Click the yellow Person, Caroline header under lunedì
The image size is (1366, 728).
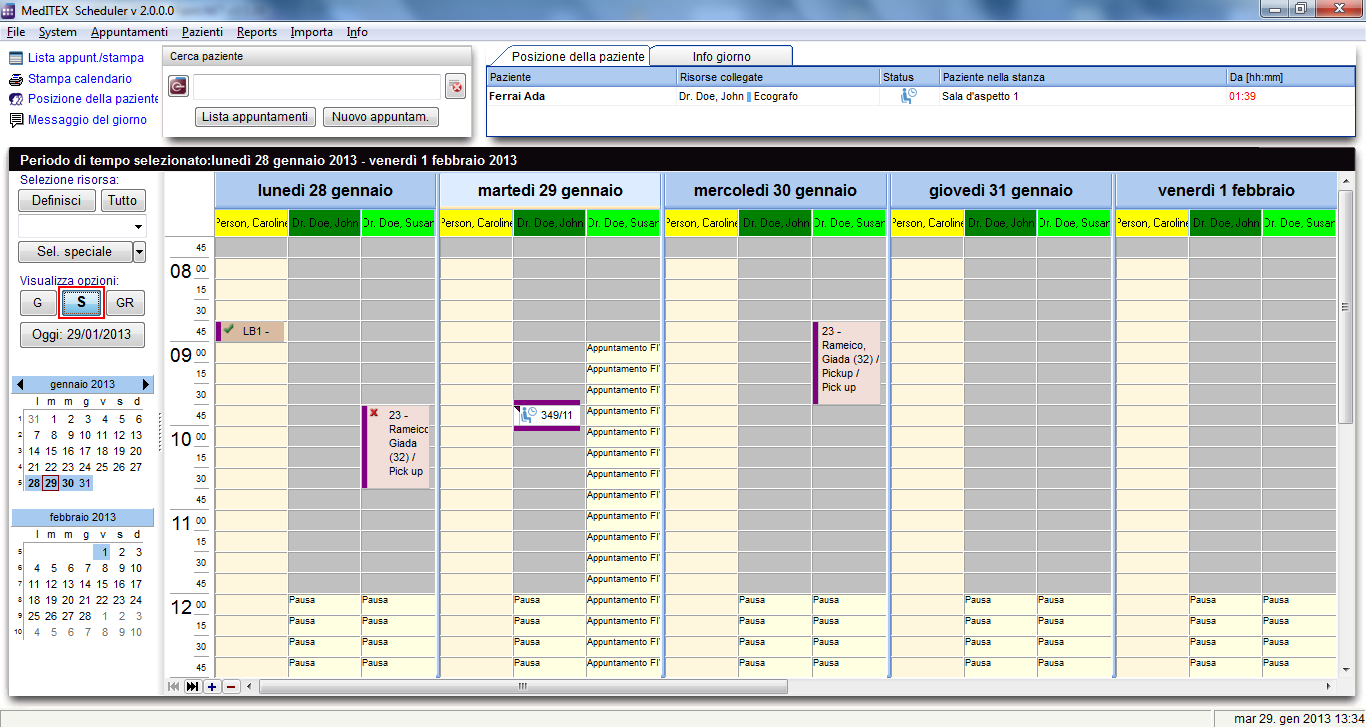[251, 223]
